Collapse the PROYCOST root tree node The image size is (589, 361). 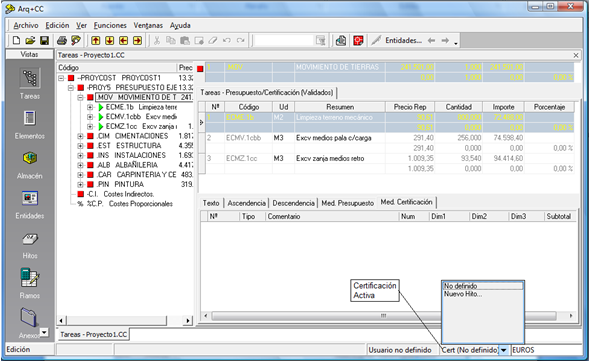(61, 78)
